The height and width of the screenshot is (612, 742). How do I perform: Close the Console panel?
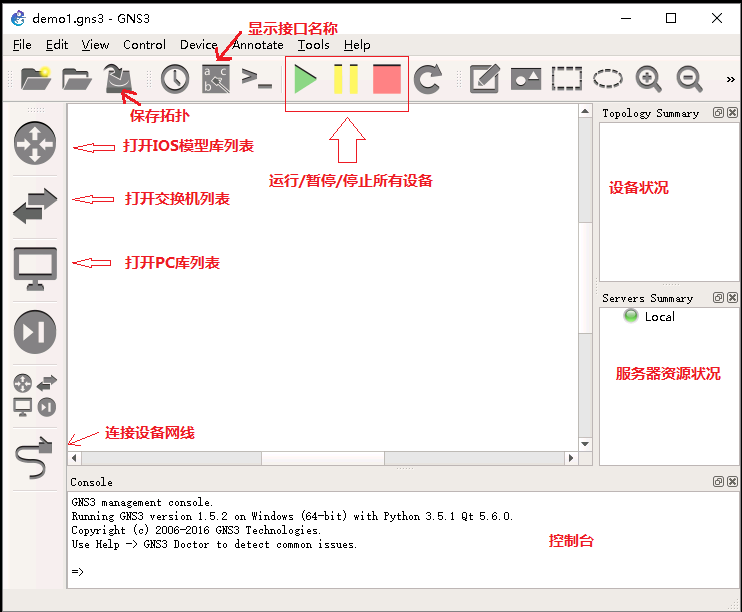(x=733, y=481)
